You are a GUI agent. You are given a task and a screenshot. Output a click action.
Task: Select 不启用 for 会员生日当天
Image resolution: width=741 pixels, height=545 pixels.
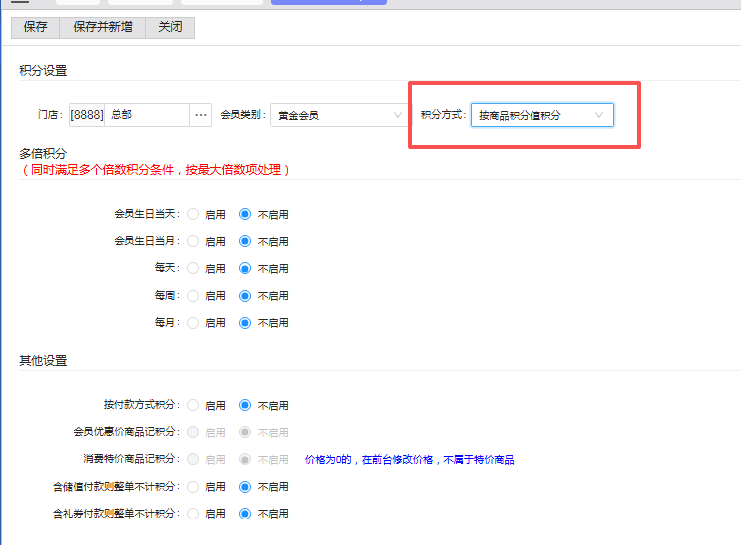[x=245, y=214]
